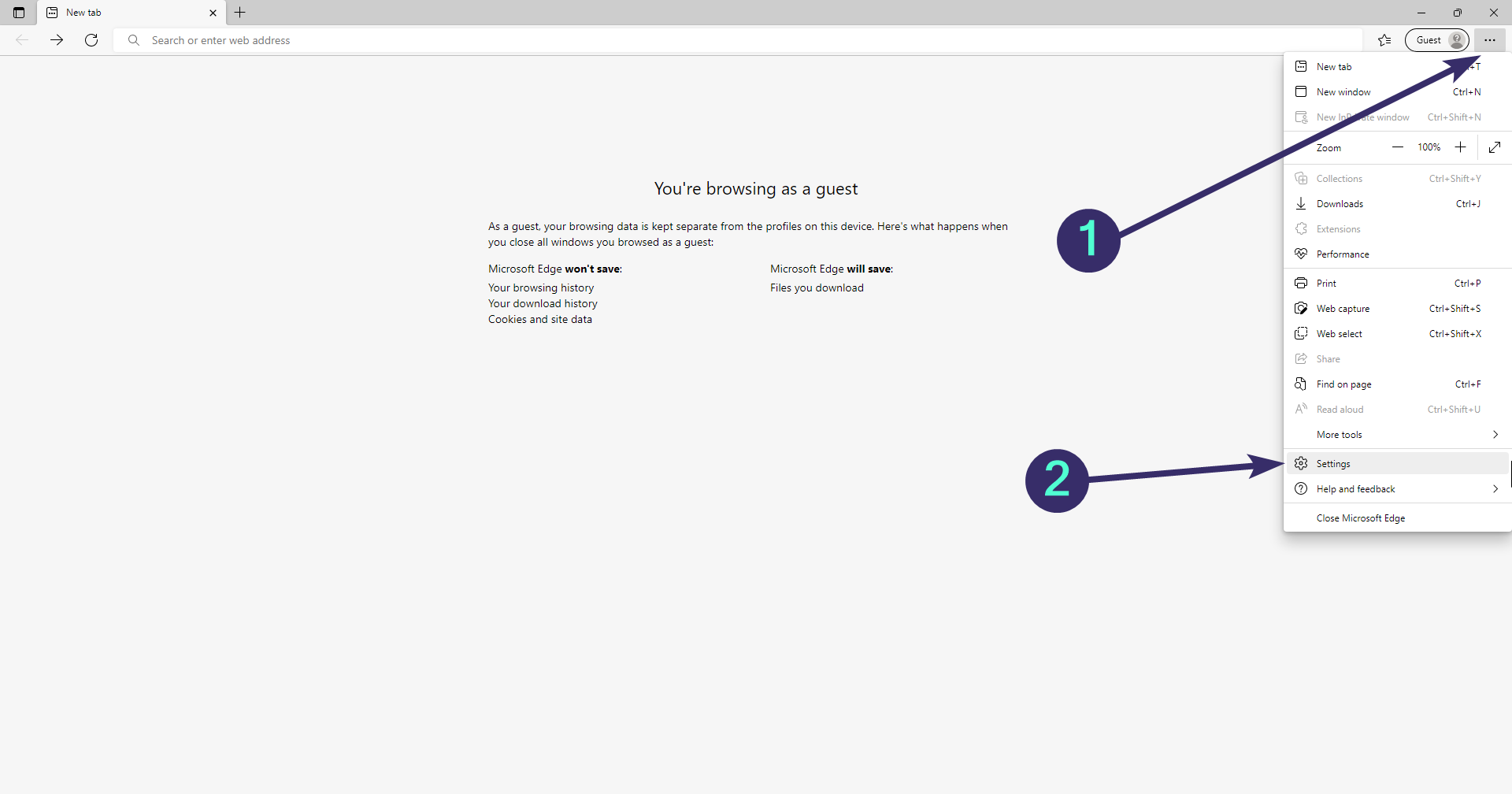1512x794 pixels.
Task: Decrease zoom with the minus button
Action: (1397, 147)
